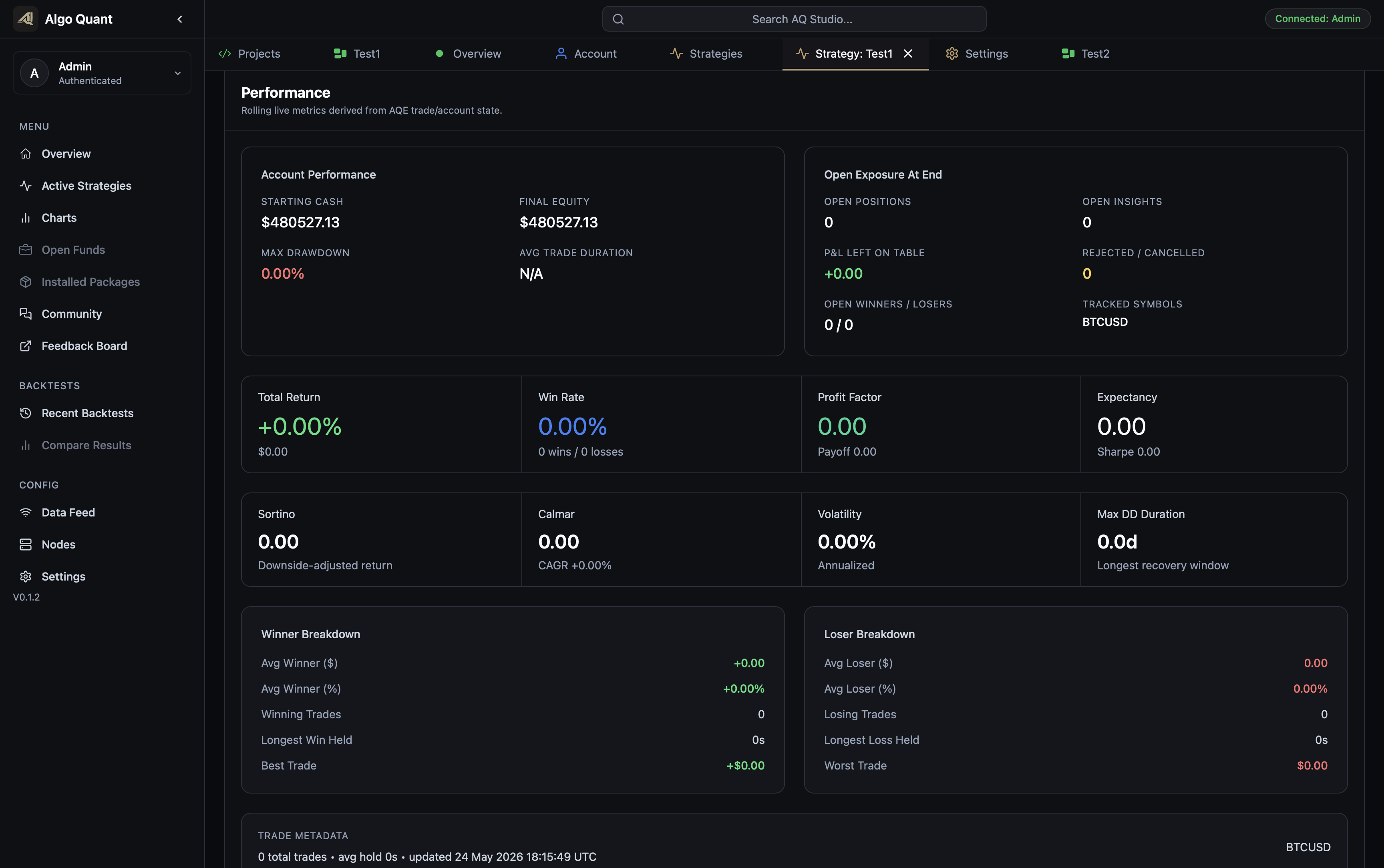Click the P&L Left On Table +0.00 value
This screenshot has width=1384, height=868.
(843, 274)
